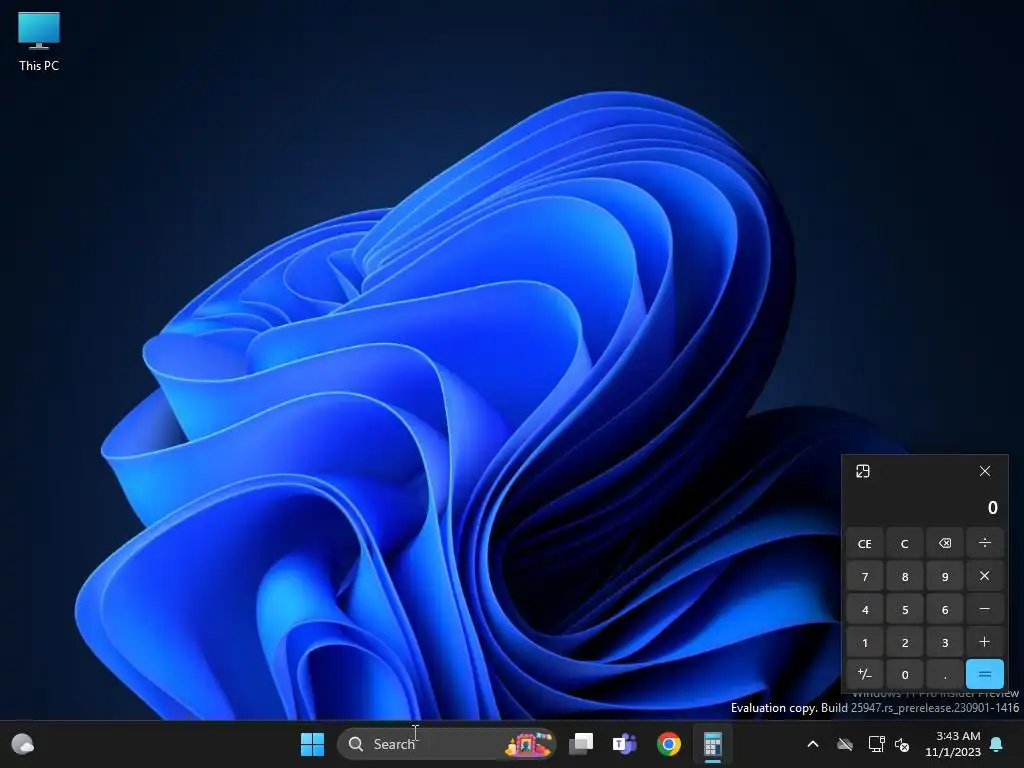Open the clock showing 3:43 AM

(953, 744)
